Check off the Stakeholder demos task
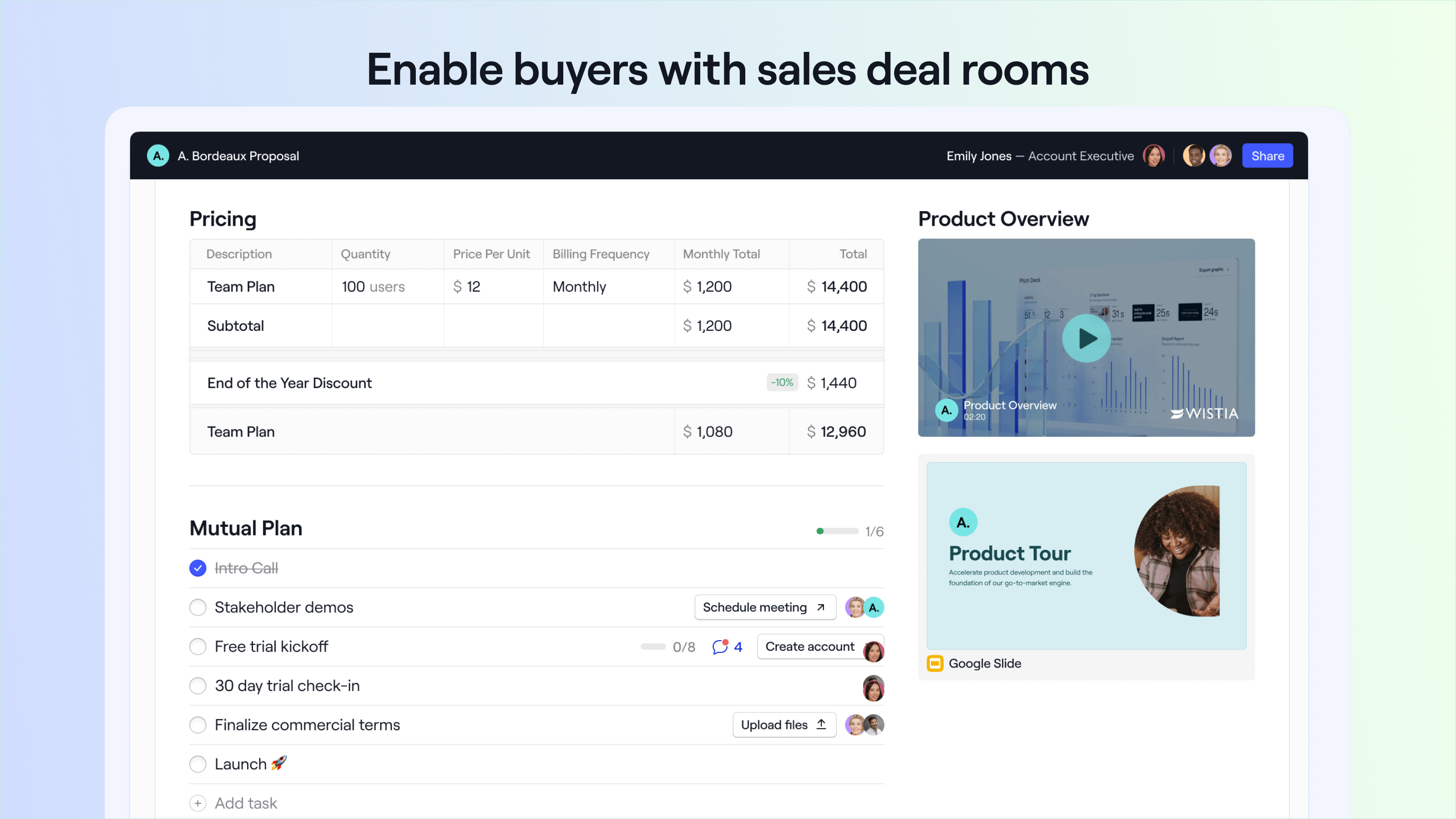Viewport: 1456px width, 819px height. pos(197,607)
